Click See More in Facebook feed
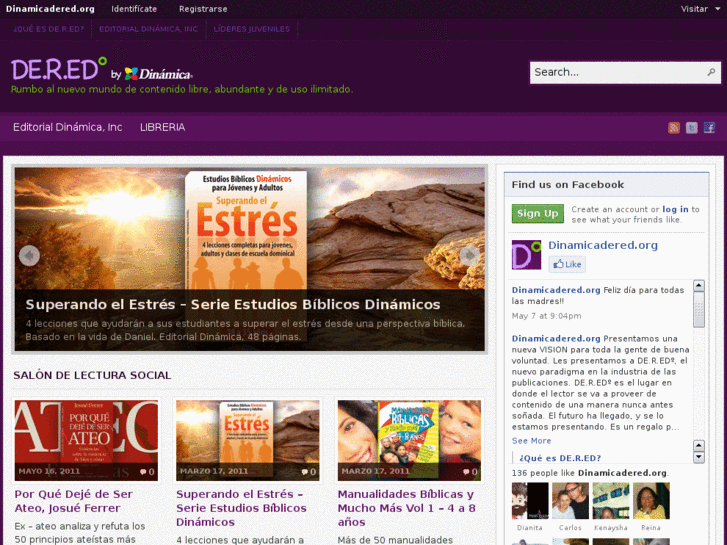This screenshot has height=545, width=727. pos(531,441)
